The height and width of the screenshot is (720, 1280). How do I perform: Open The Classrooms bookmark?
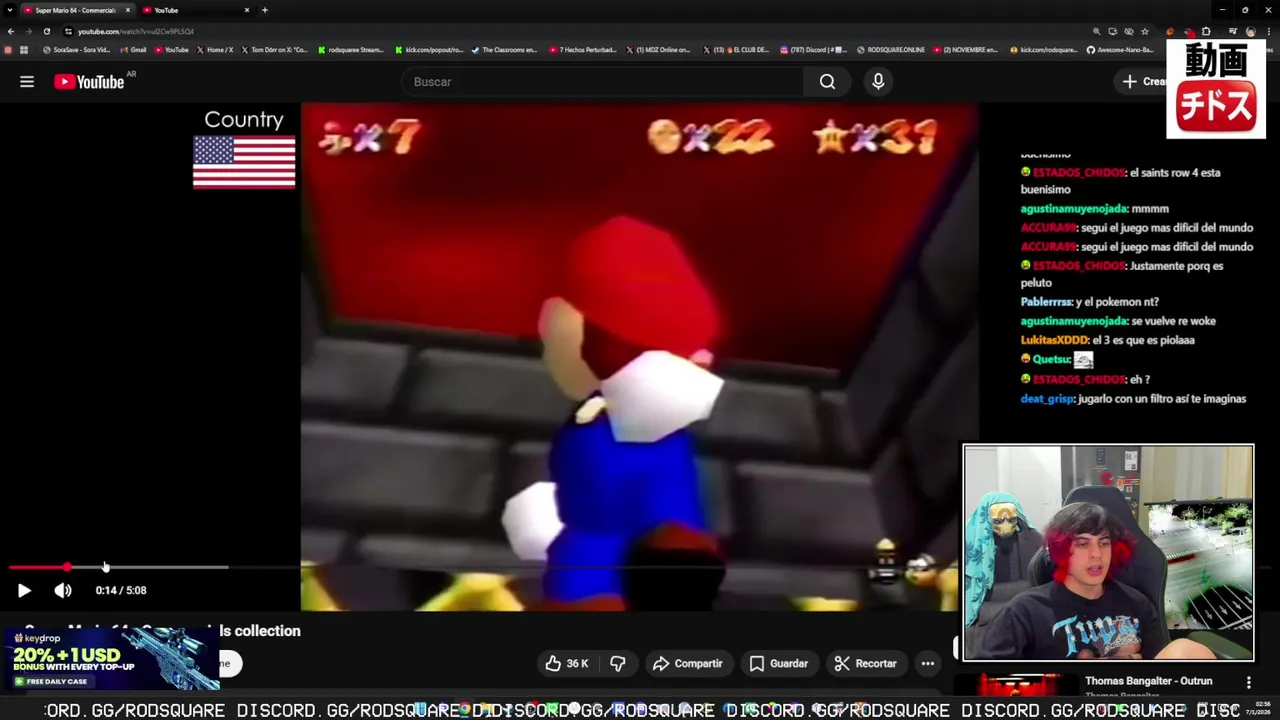coord(504,49)
